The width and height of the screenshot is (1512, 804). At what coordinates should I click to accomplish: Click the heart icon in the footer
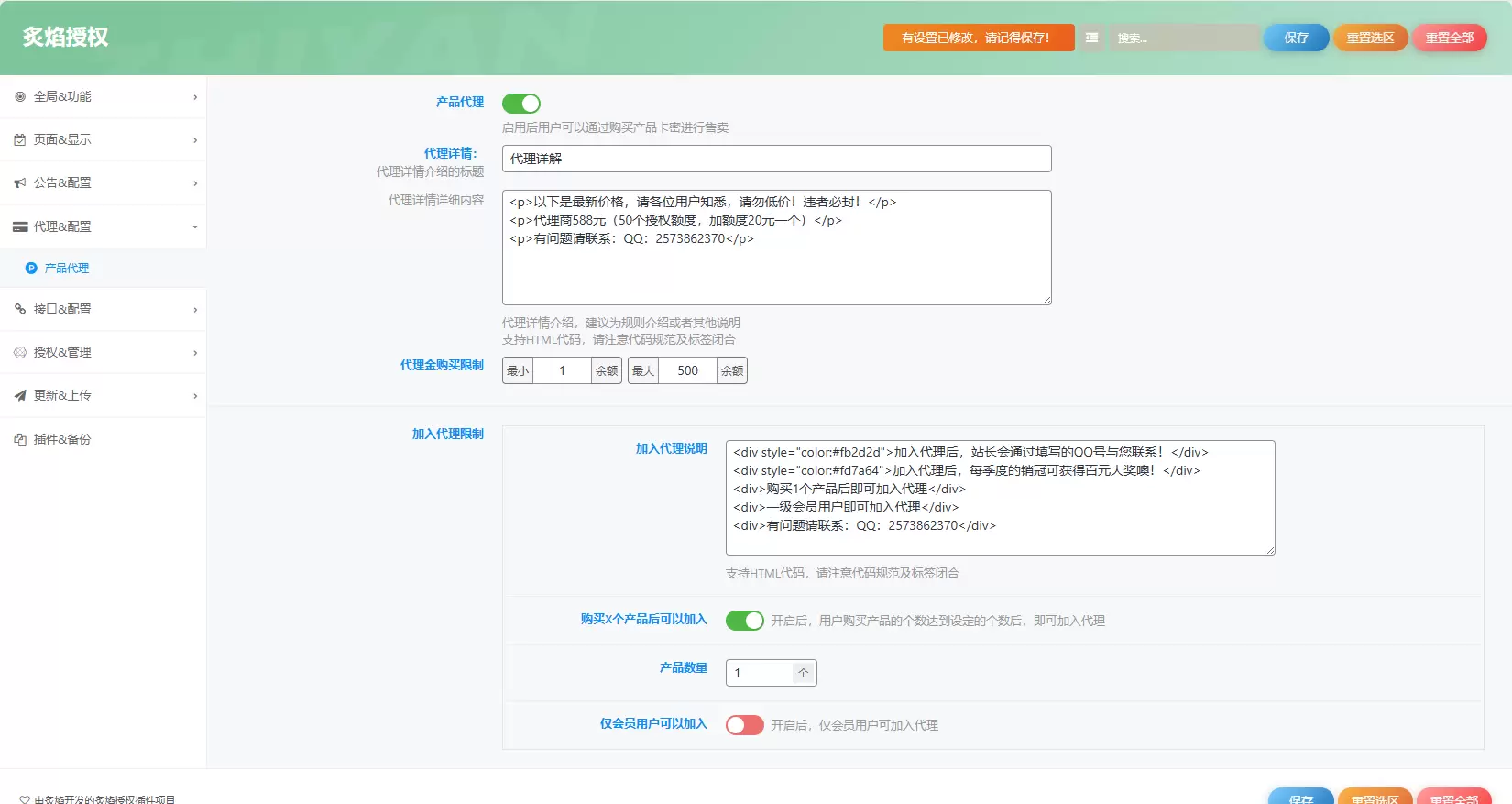coord(25,799)
